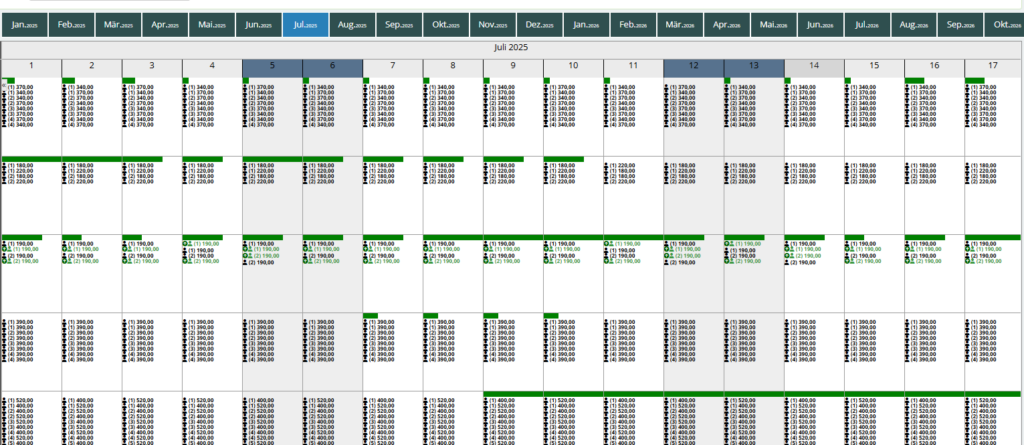1024x445 pixels.
Task: Open the Dez. 2025 tab
Action: click(x=539, y=25)
